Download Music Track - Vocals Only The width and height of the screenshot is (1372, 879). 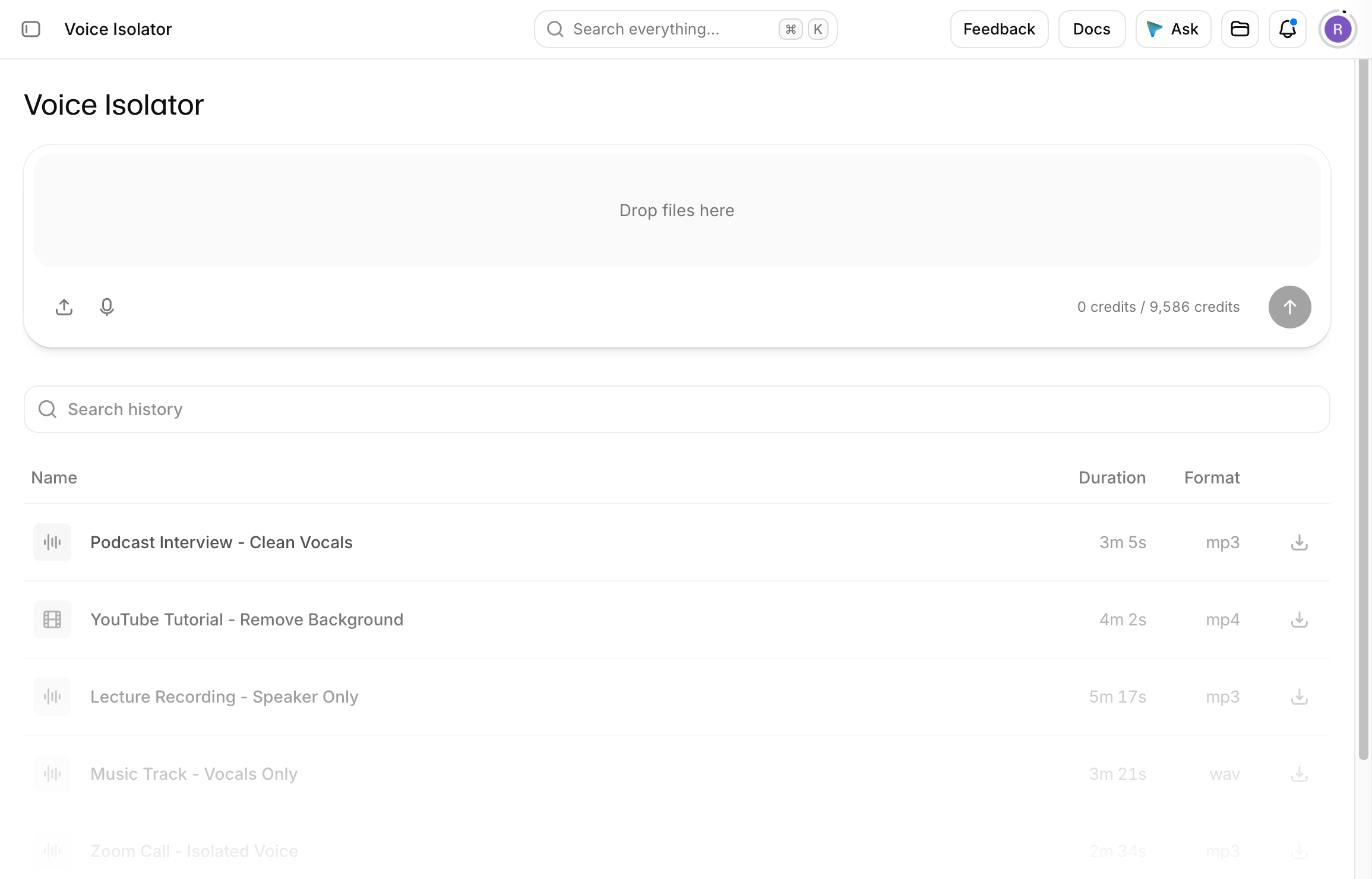tap(1299, 773)
